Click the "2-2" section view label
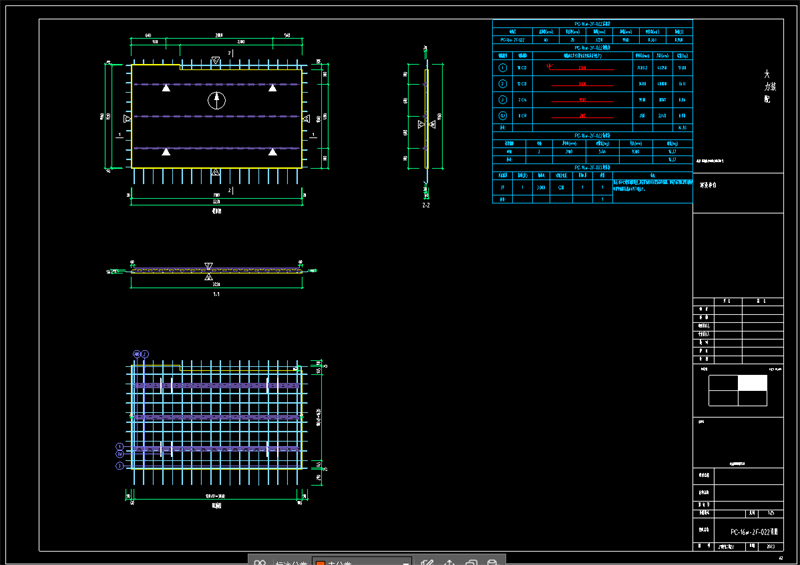 [x=426, y=205]
